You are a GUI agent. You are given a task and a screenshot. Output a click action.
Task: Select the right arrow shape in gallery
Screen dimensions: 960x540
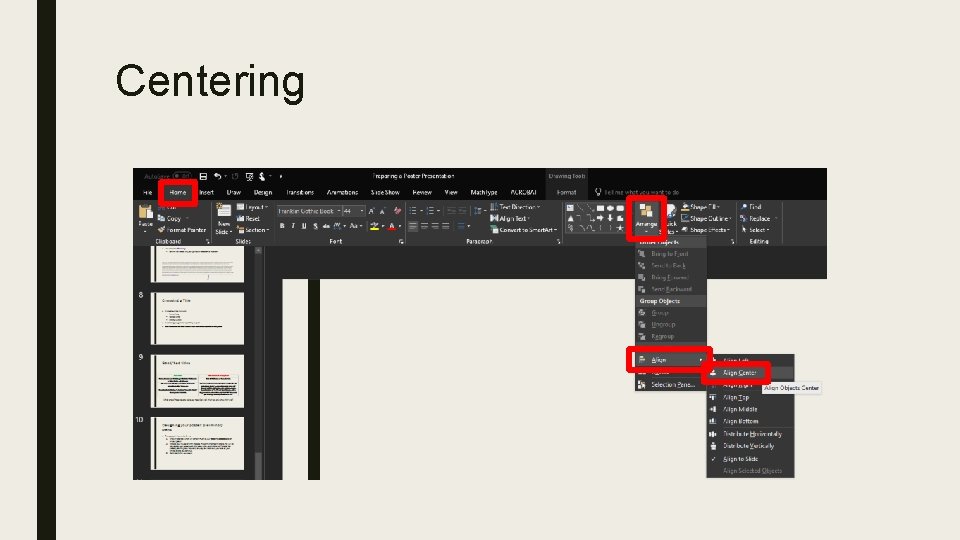[x=600, y=218]
